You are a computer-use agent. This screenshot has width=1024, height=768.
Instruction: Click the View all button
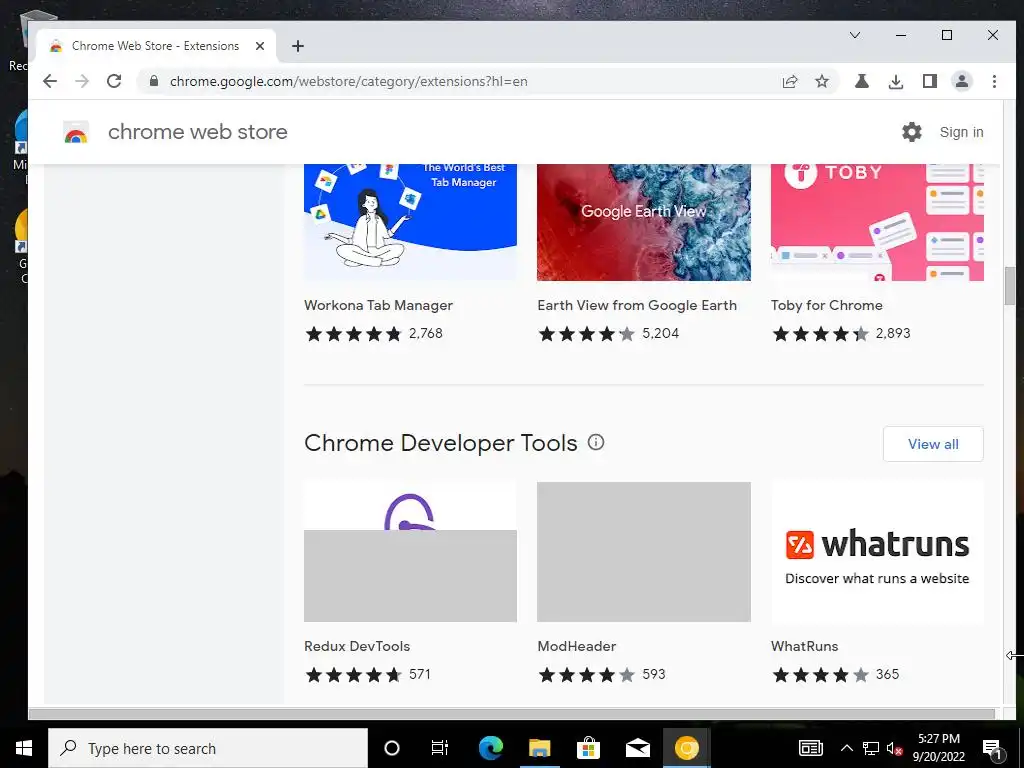tap(933, 444)
